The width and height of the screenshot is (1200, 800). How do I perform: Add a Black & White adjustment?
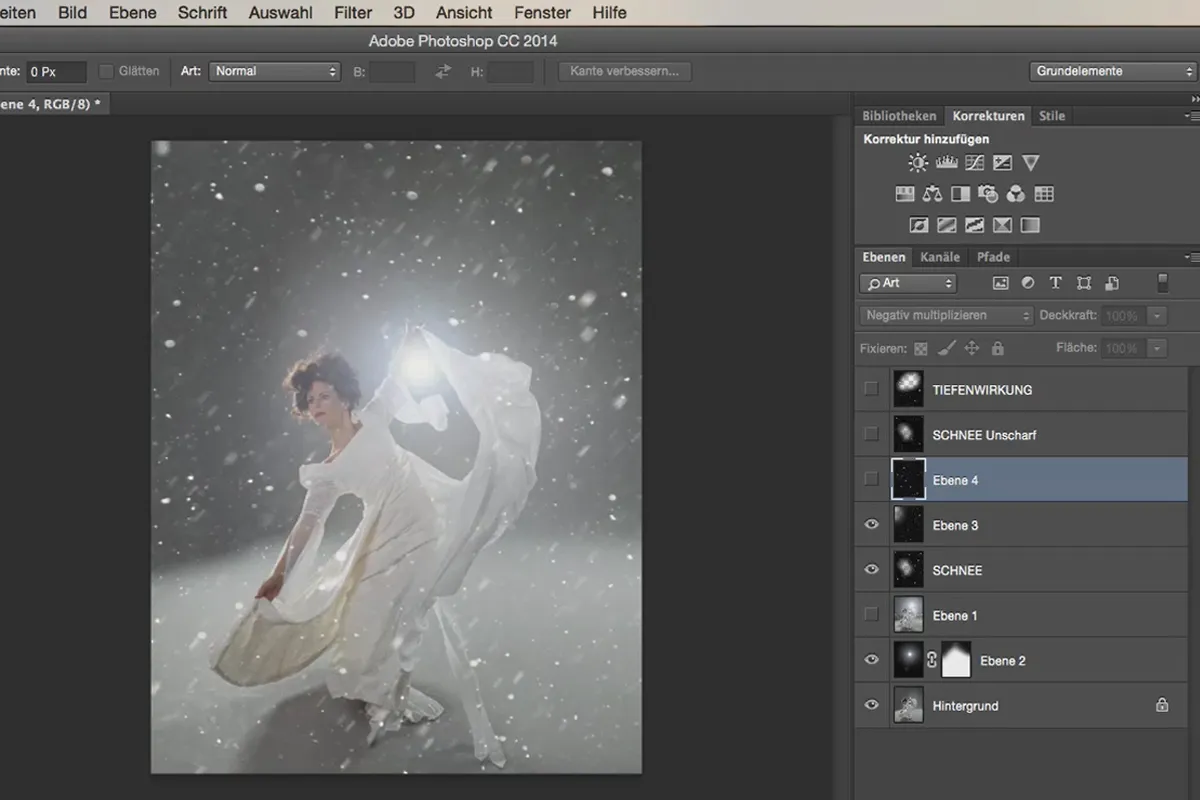960,194
